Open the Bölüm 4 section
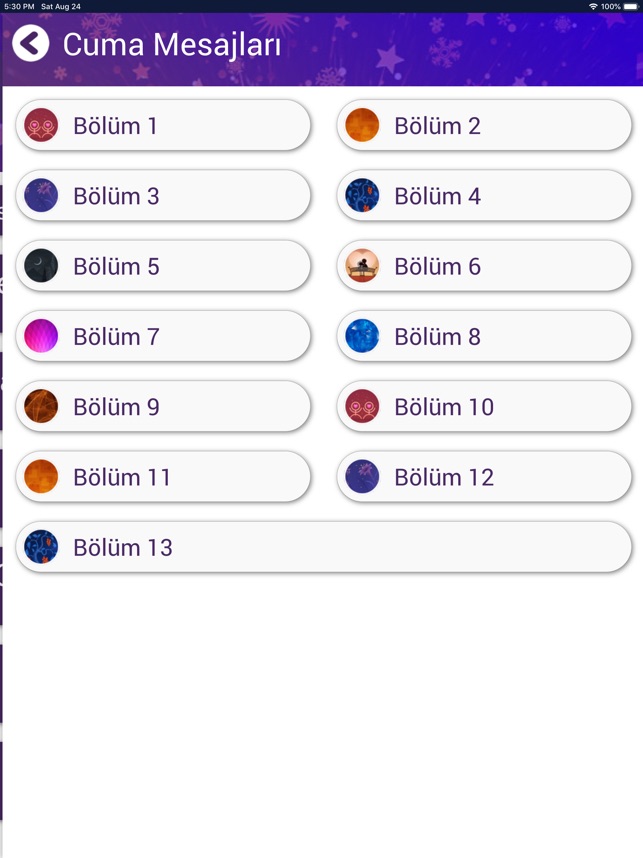The image size is (643, 858). pyautogui.click(x=484, y=195)
